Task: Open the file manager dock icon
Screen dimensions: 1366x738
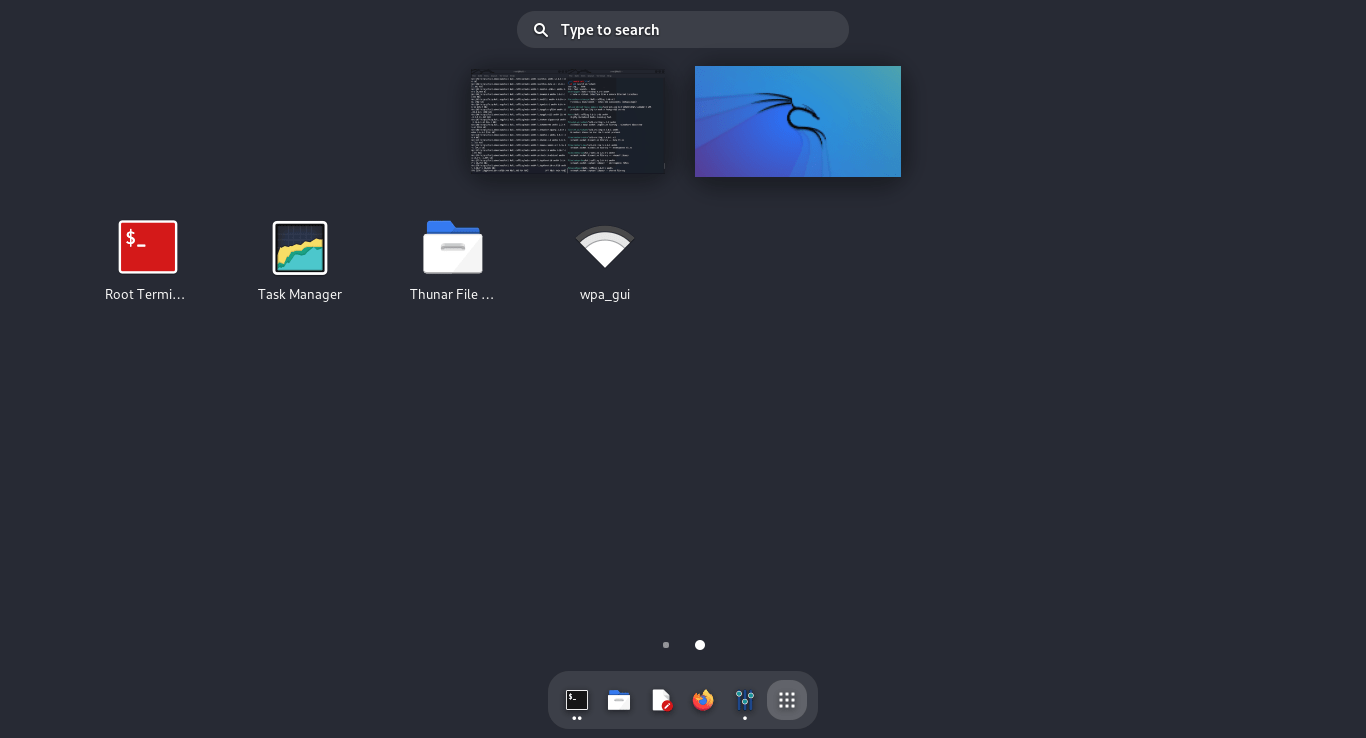Action: point(619,700)
